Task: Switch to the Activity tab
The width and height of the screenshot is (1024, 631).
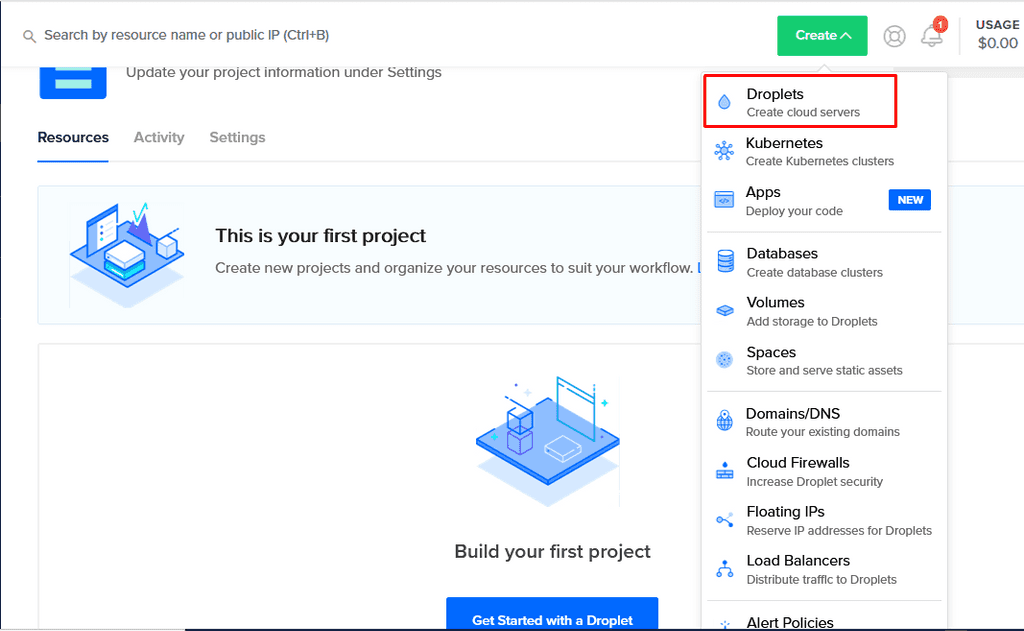Action: coord(159,138)
